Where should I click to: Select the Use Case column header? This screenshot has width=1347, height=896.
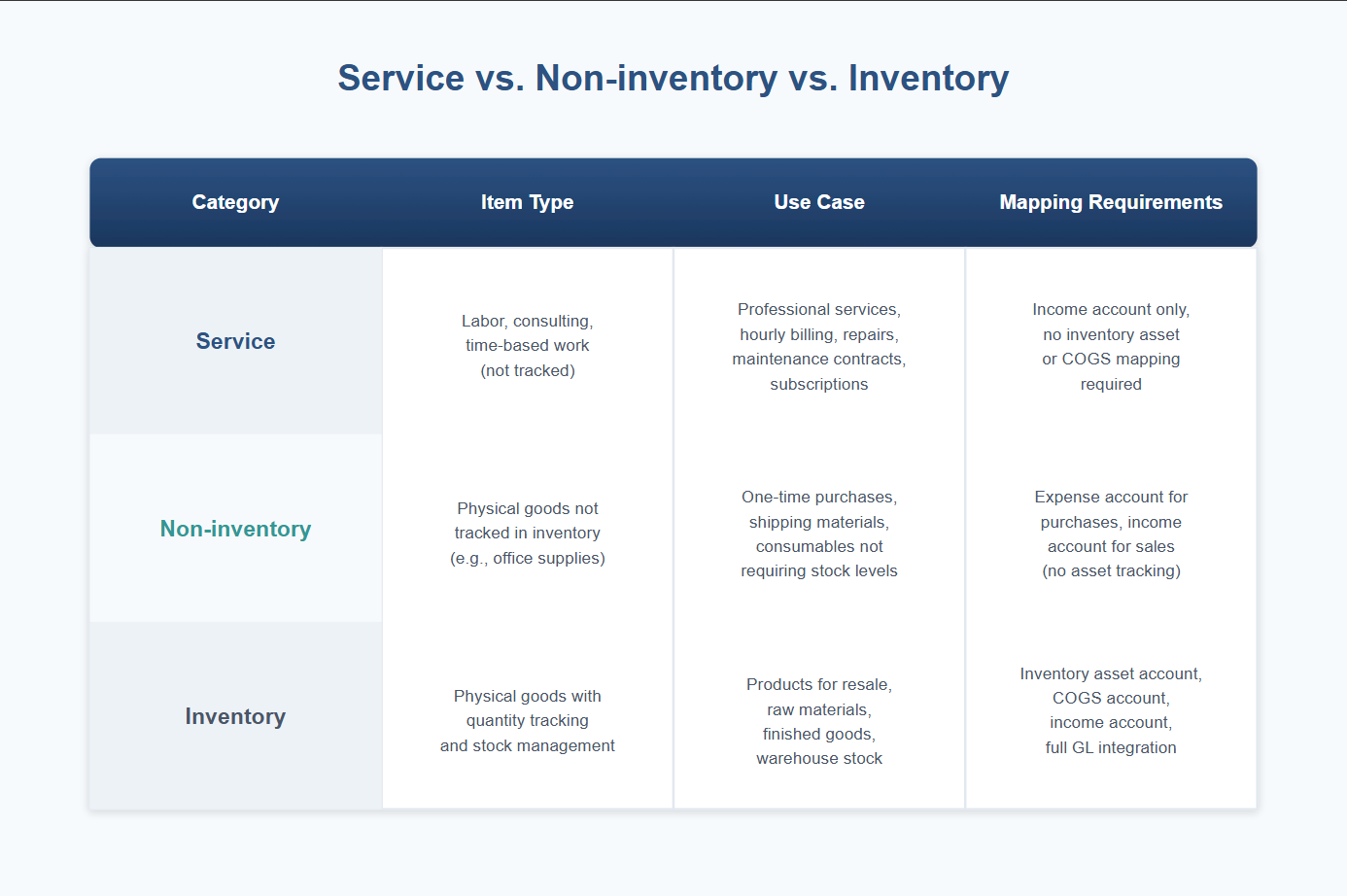818,202
